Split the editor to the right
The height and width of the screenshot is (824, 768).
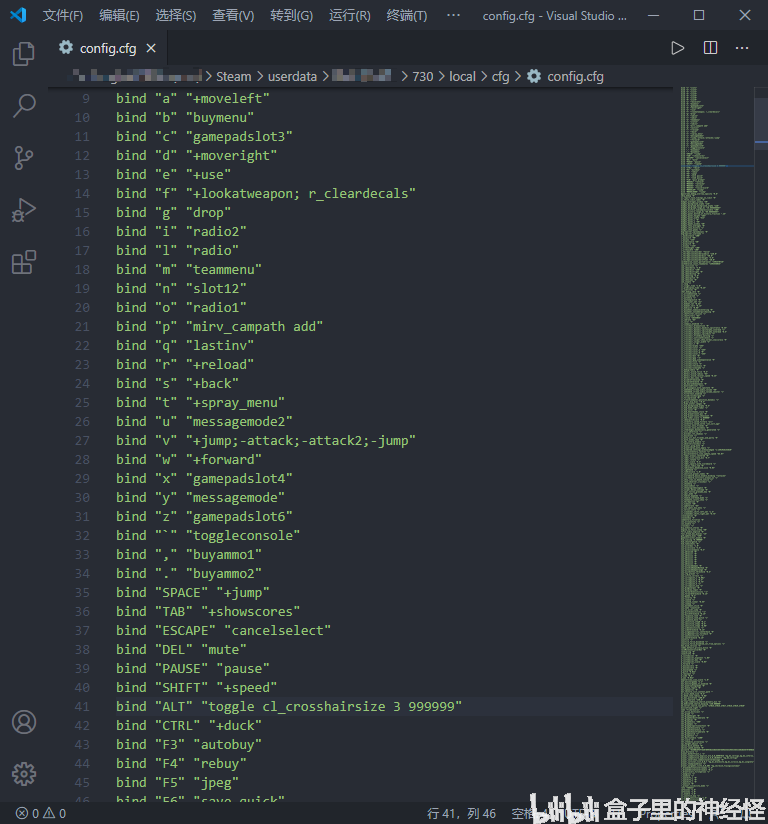(710, 48)
